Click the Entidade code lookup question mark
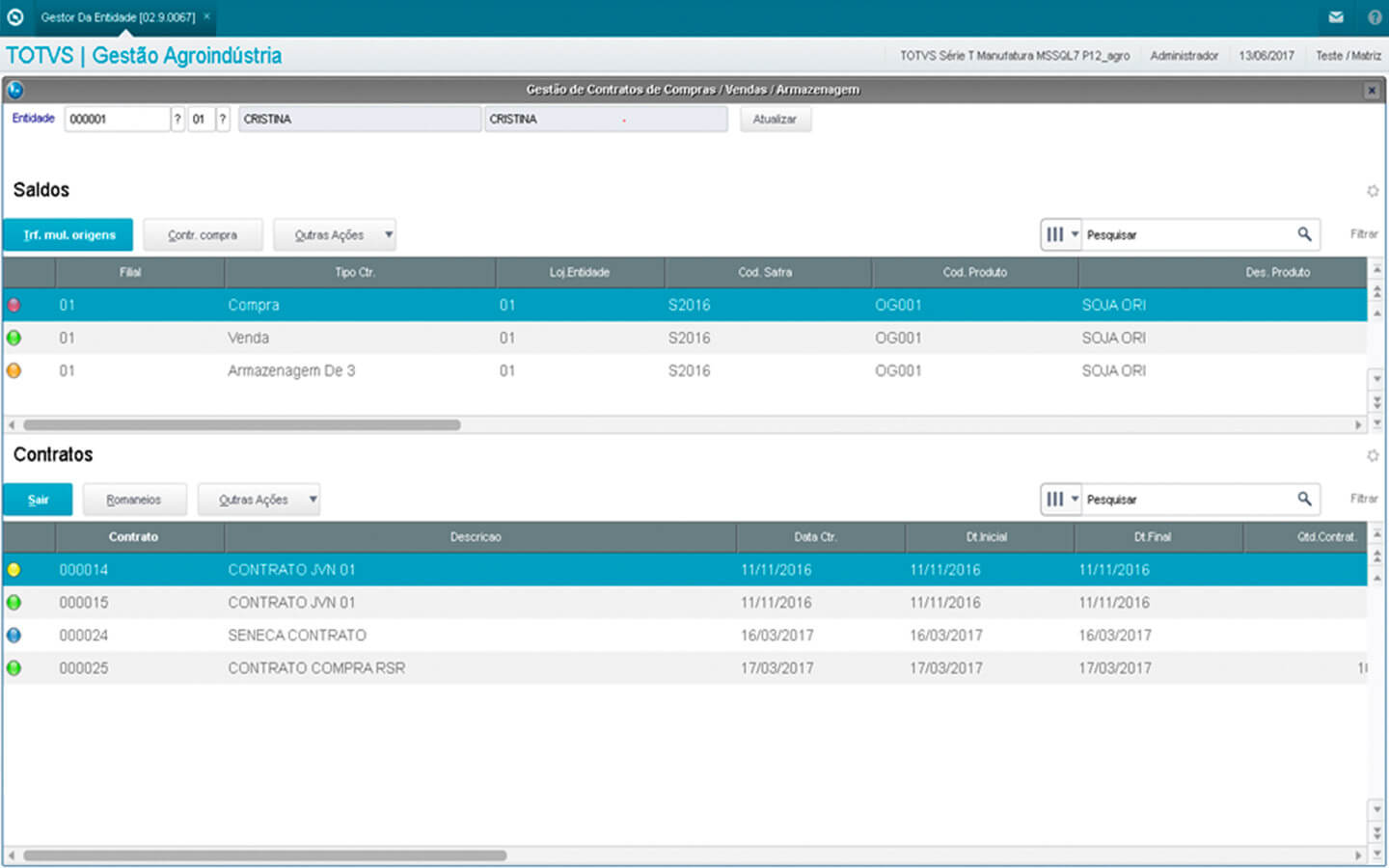 coord(177,120)
